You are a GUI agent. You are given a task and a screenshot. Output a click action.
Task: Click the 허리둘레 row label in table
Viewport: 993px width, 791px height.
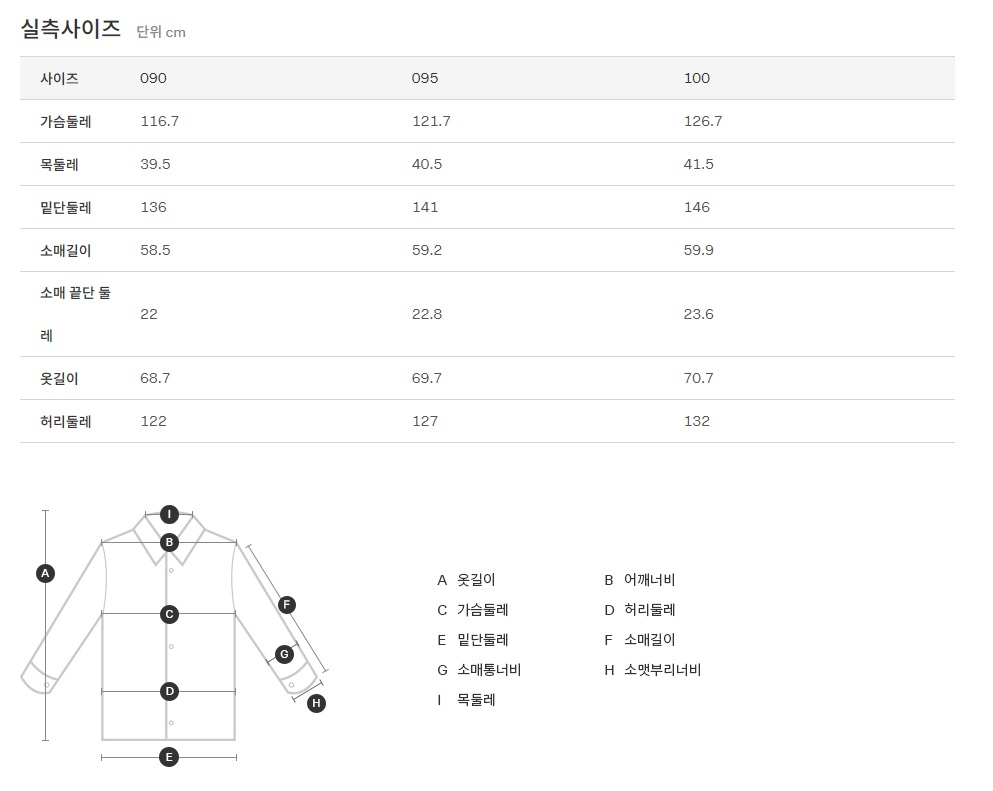[66, 421]
